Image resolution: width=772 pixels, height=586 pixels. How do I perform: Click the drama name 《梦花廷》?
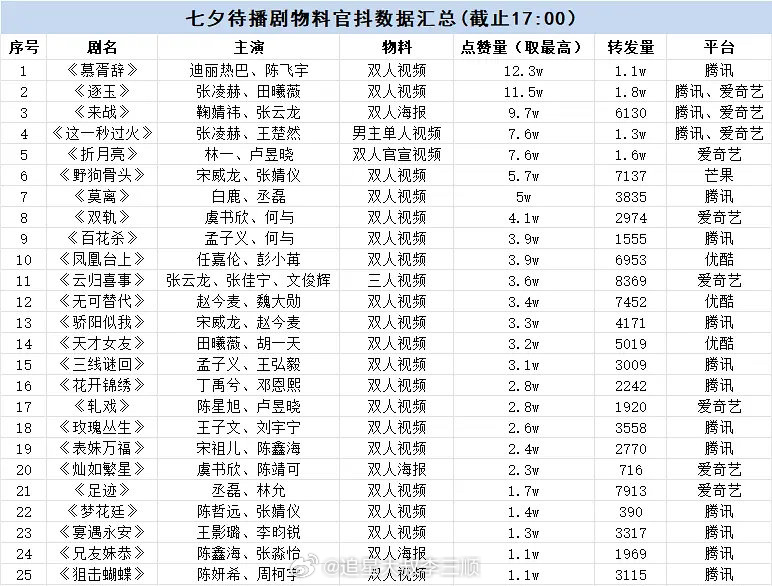coord(102,512)
